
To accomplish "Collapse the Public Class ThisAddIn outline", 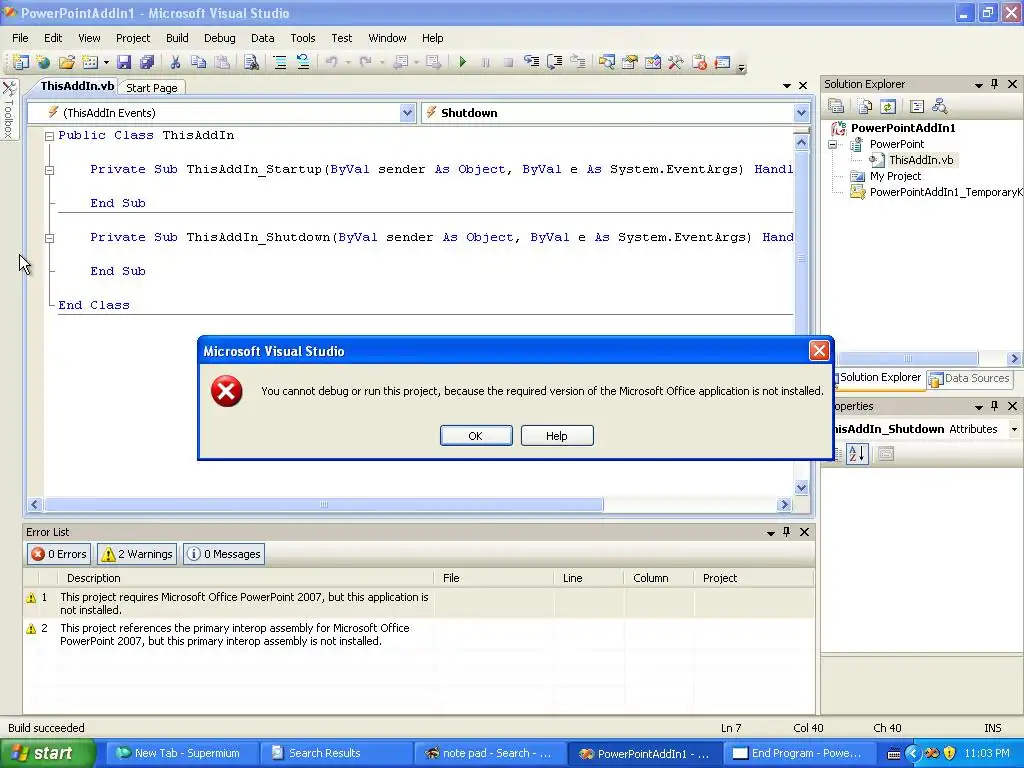I will coord(49,136).
